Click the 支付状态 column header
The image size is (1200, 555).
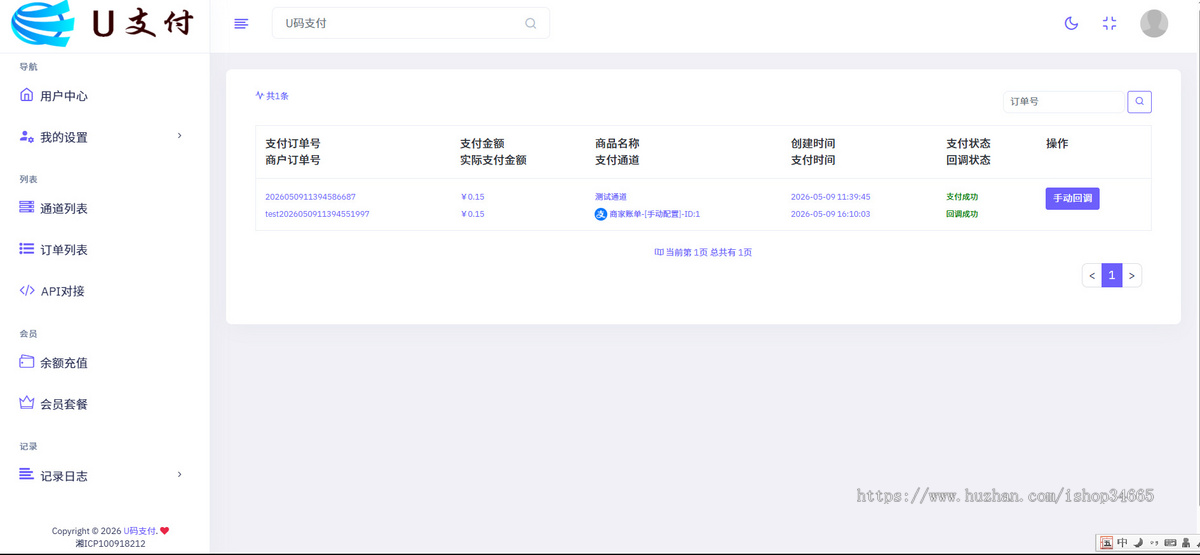tap(968, 144)
